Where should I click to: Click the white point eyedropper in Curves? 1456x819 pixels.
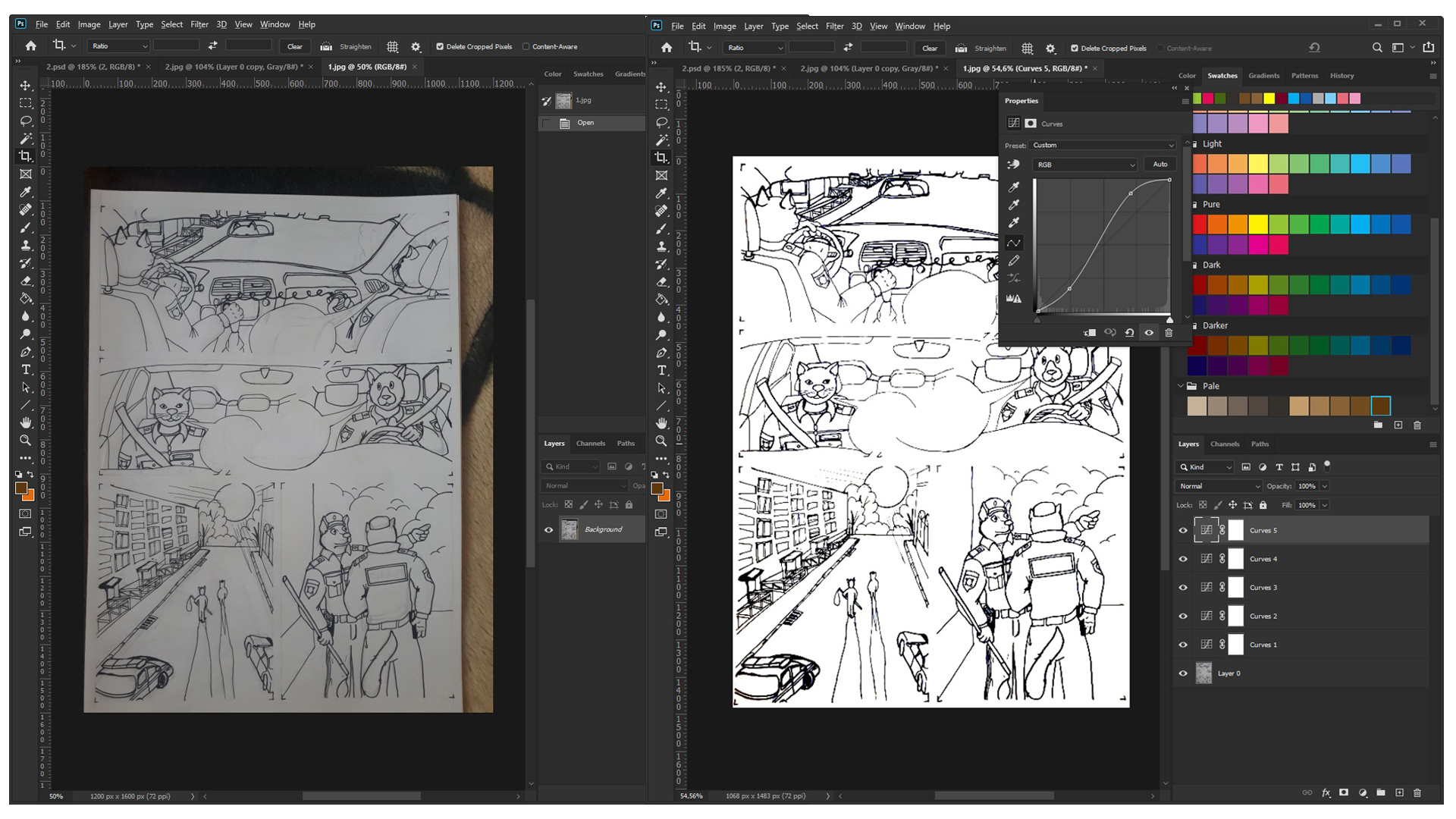pyautogui.click(x=1014, y=223)
